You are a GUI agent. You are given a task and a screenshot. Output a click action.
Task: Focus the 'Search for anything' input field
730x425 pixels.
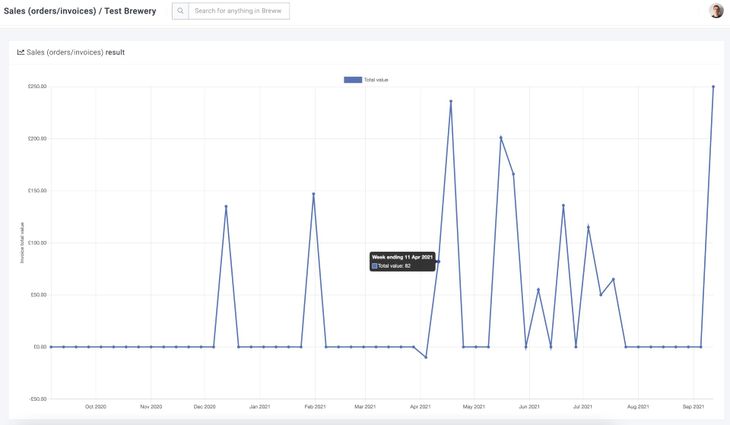point(239,11)
